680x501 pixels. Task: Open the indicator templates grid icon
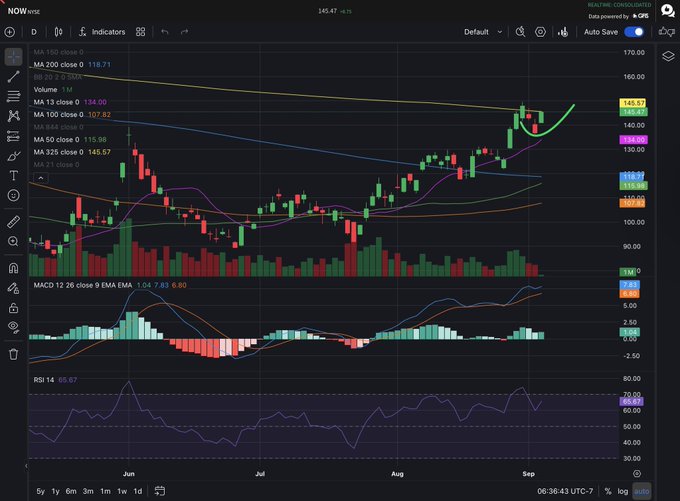pos(141,32)
